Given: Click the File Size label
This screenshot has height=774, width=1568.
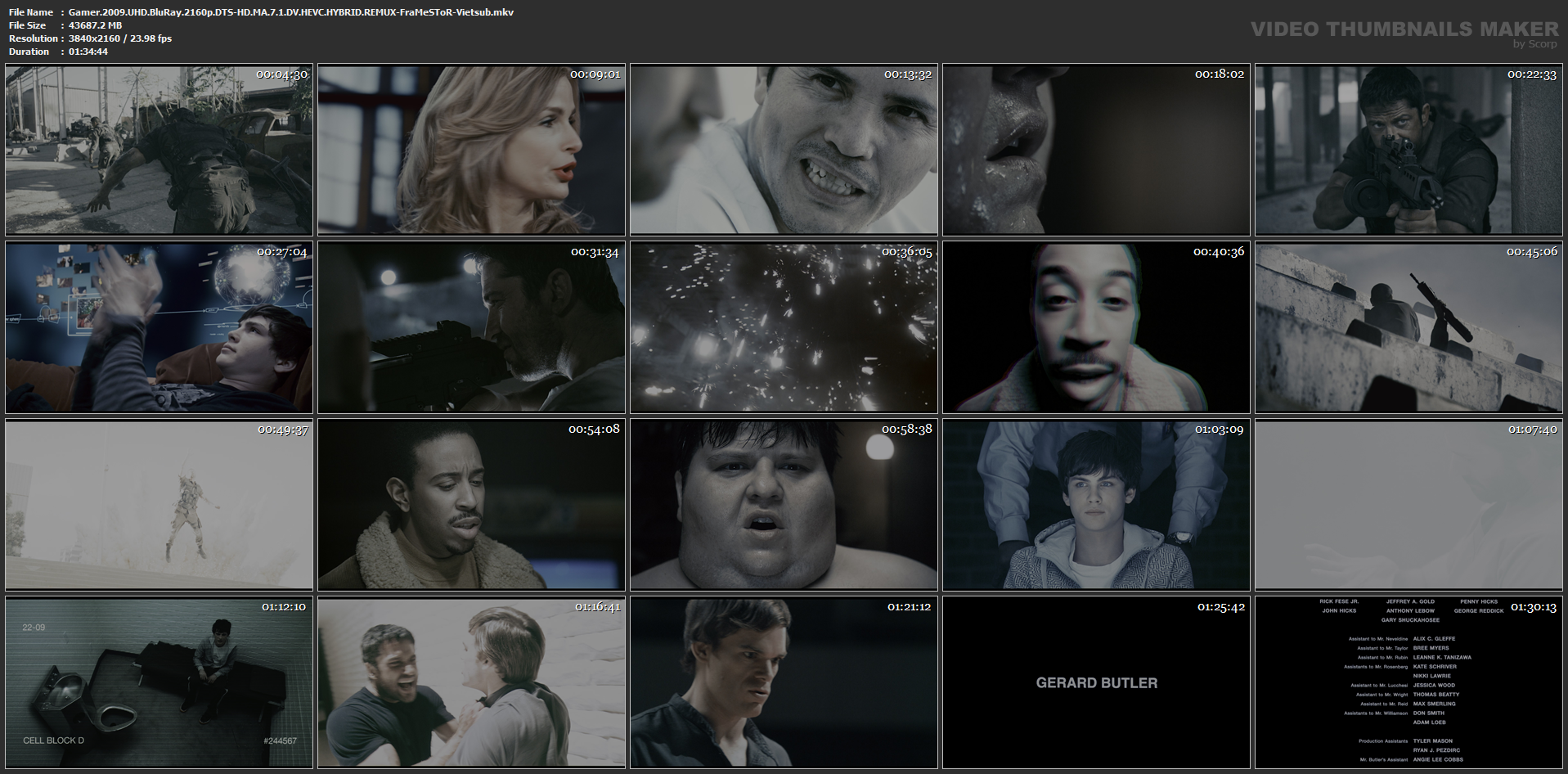Looking at the screenshot, I should (28, 25).
